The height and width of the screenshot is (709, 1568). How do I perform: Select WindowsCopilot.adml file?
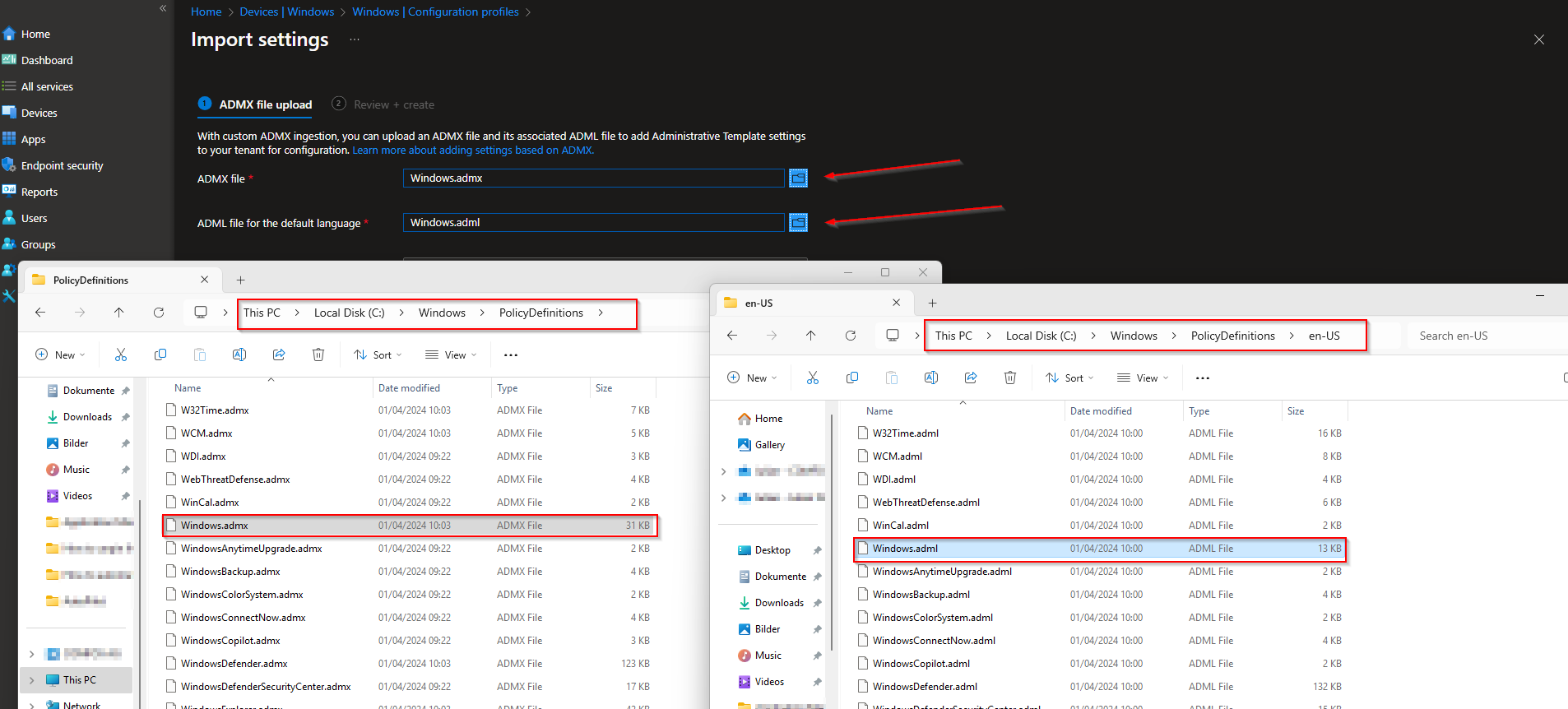point(921,664)
